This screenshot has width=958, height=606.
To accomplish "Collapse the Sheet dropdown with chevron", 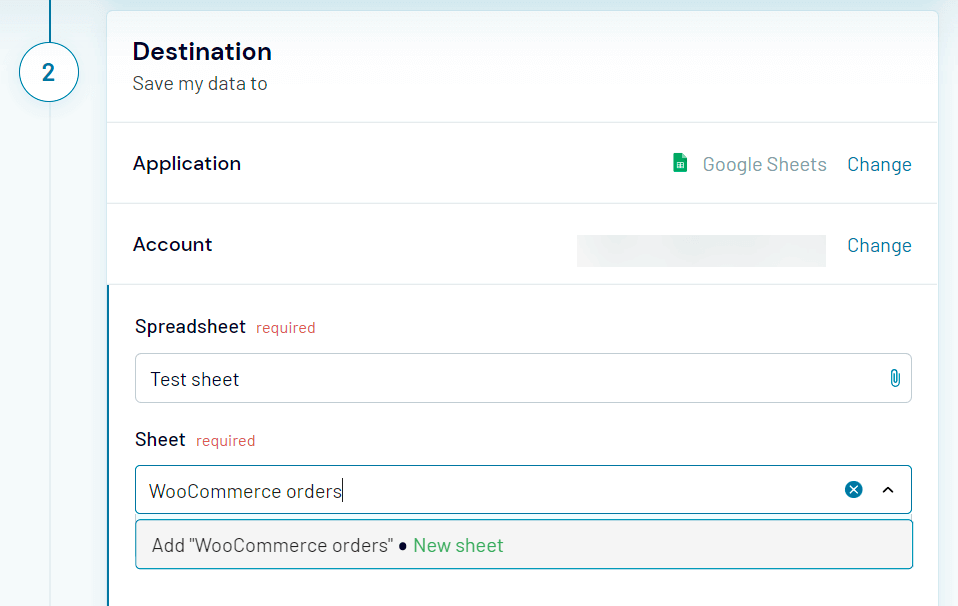I will coord(888,489).
